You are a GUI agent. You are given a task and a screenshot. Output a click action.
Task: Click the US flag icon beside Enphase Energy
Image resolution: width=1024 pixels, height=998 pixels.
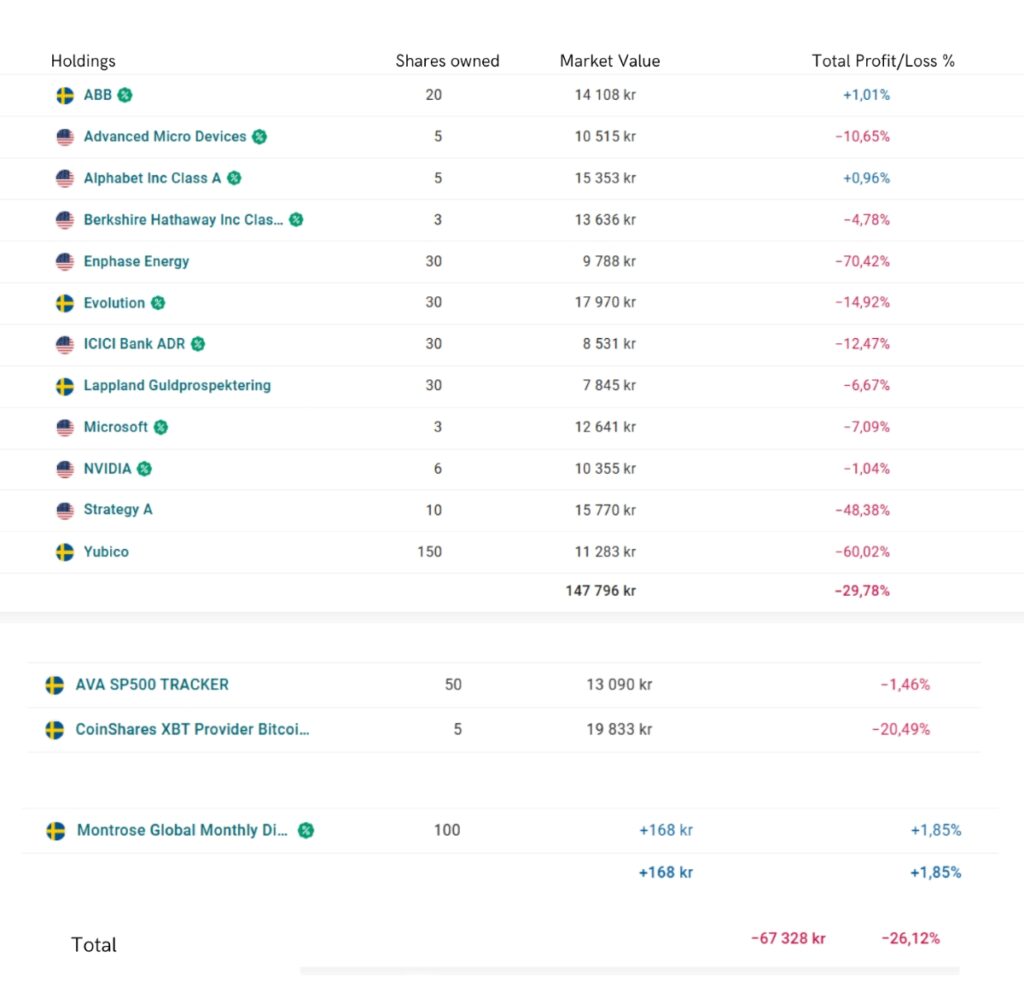tap(65, 262)
